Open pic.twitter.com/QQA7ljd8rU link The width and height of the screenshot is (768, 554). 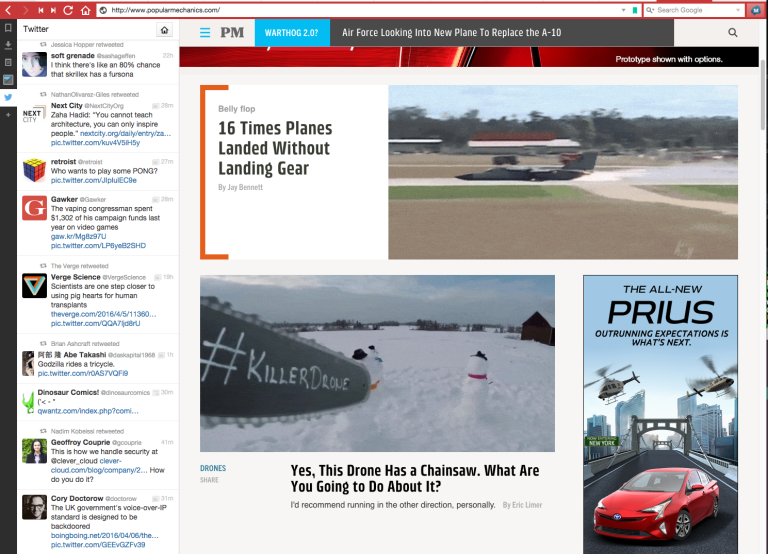click(x=96, y=323)
